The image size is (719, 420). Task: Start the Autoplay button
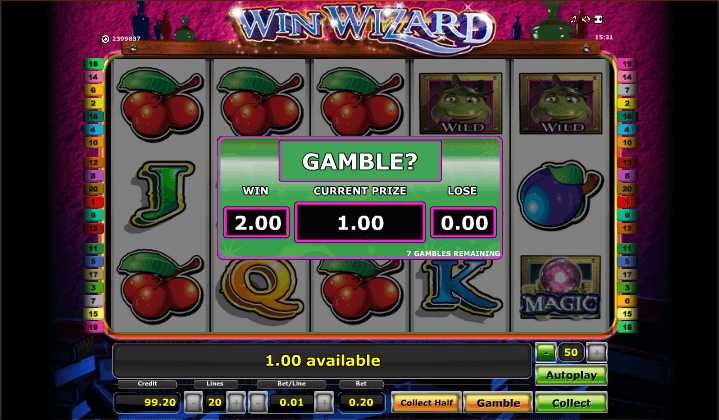pyautogui.click(x=571, y=375)
